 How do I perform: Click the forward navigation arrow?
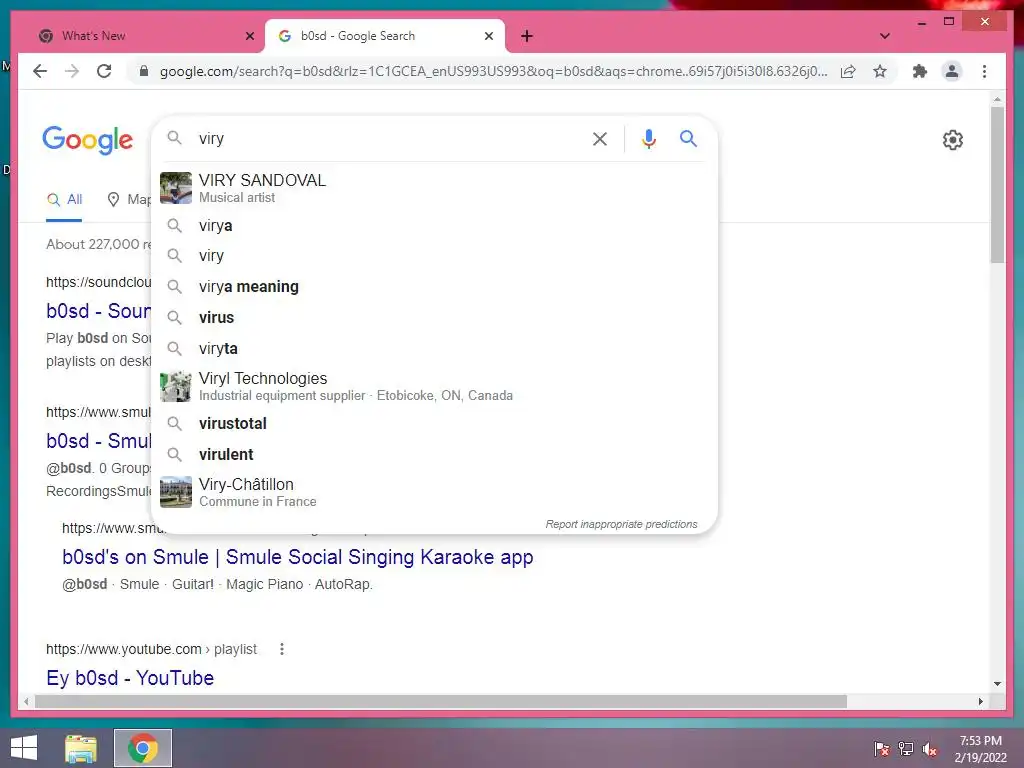coord(72,71)
